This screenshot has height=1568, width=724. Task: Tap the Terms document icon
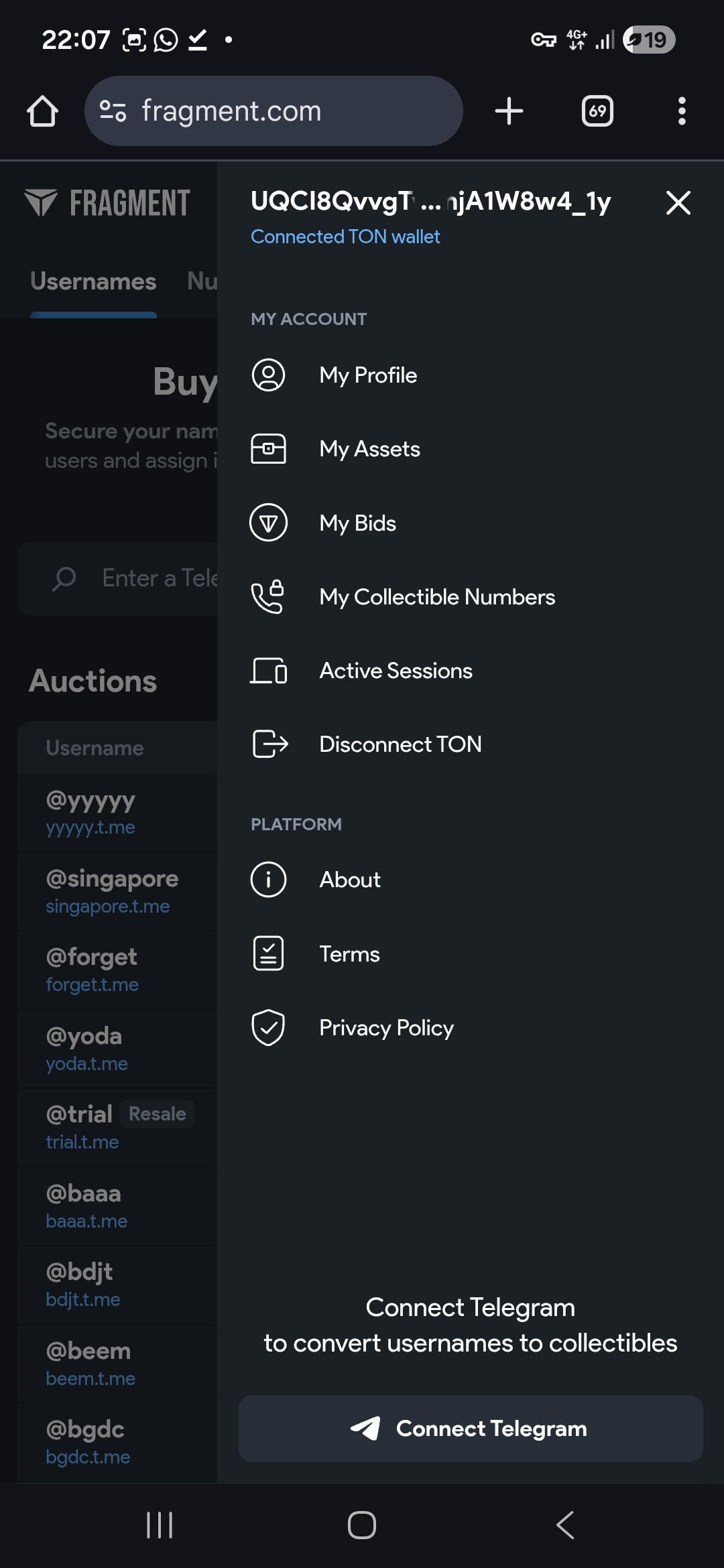click(268, 954)
